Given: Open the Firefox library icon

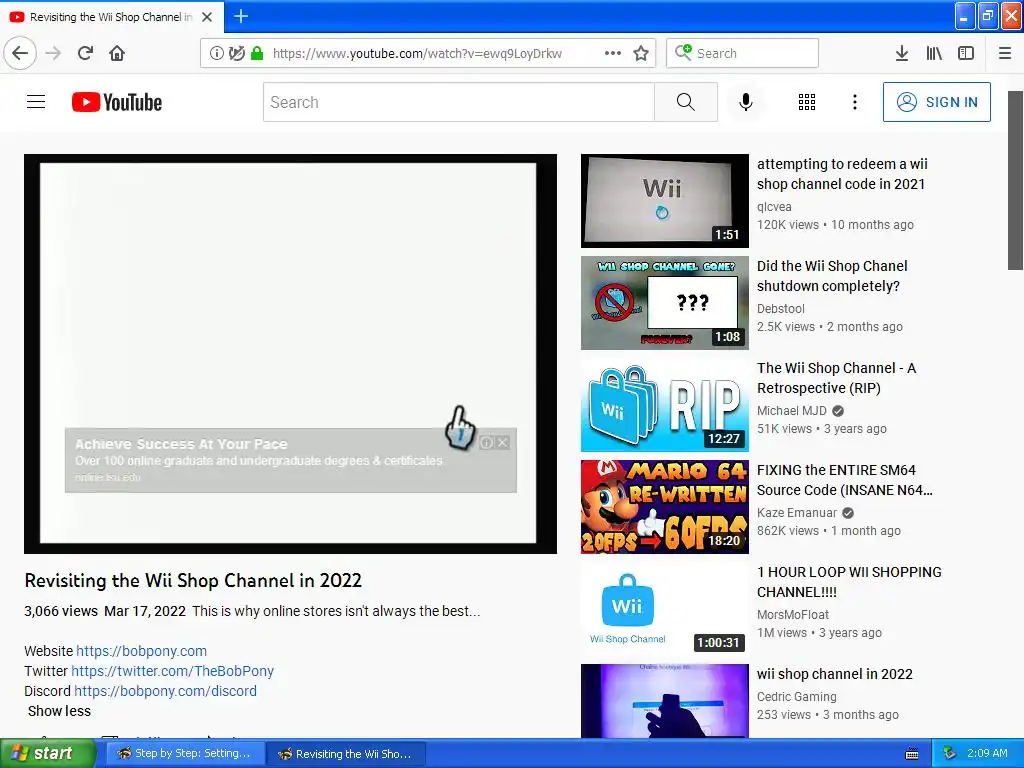Looking at the screenshot, I should (x=934, y=53).
